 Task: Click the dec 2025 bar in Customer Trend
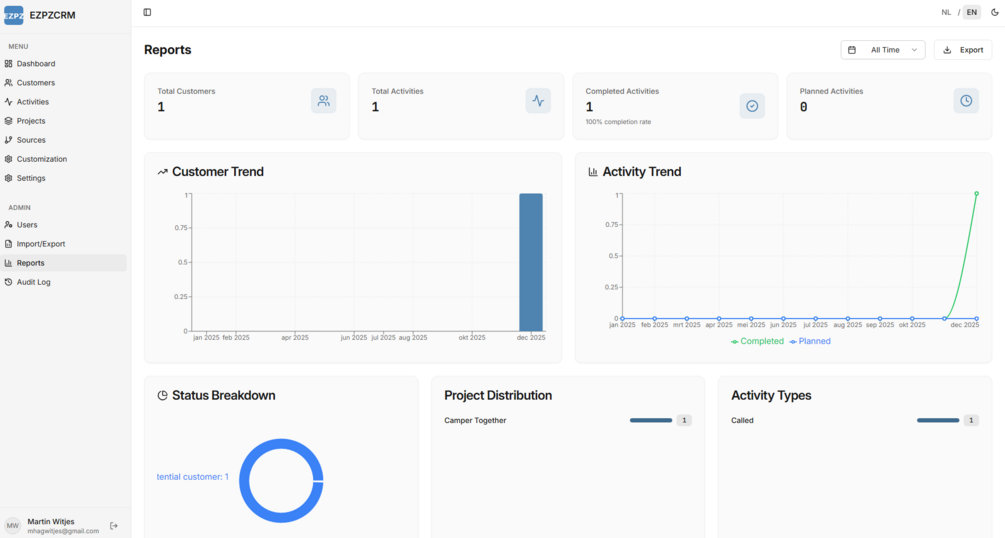click(531, 262)
